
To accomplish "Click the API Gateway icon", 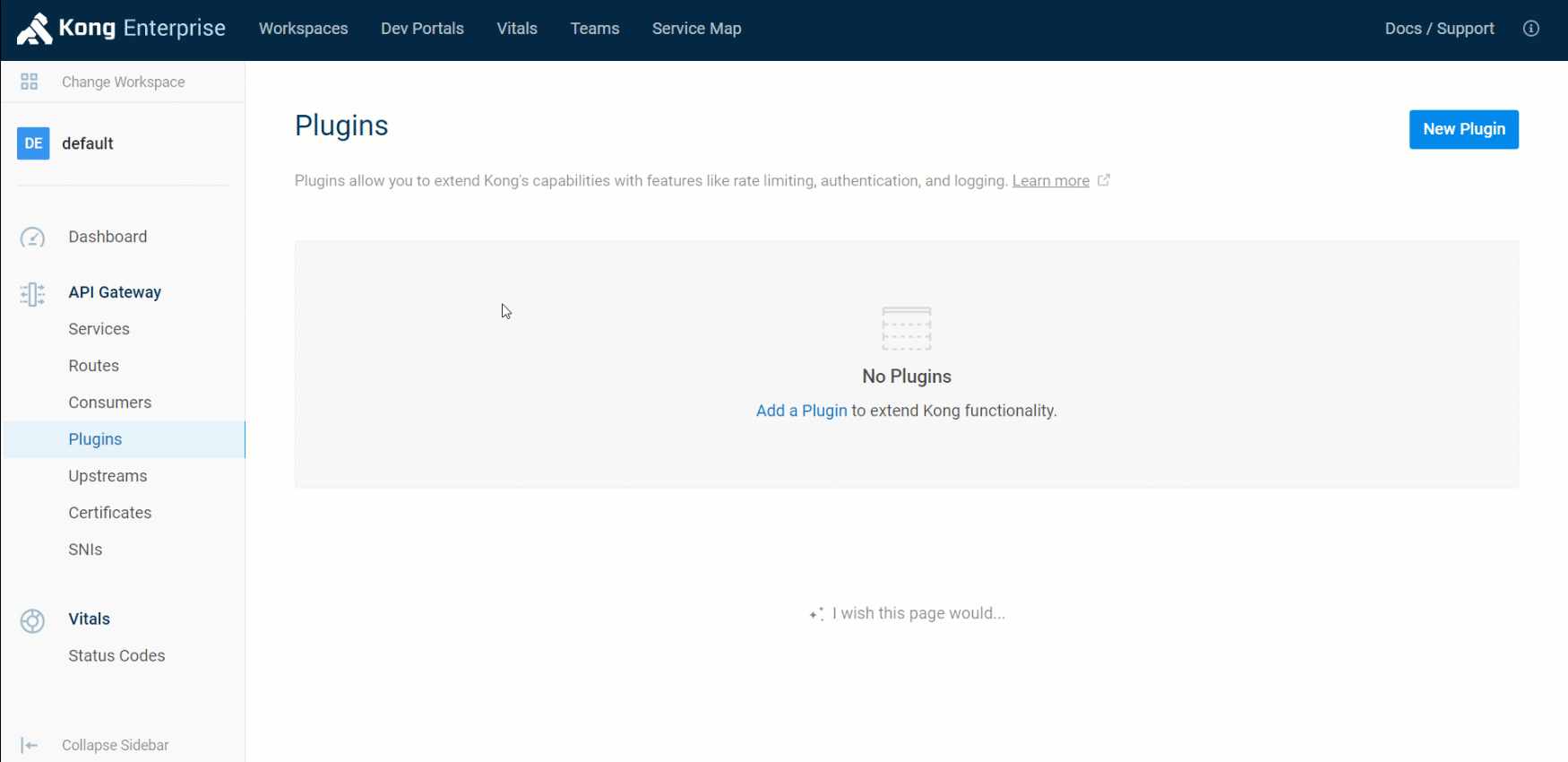I will click(32, 294).
